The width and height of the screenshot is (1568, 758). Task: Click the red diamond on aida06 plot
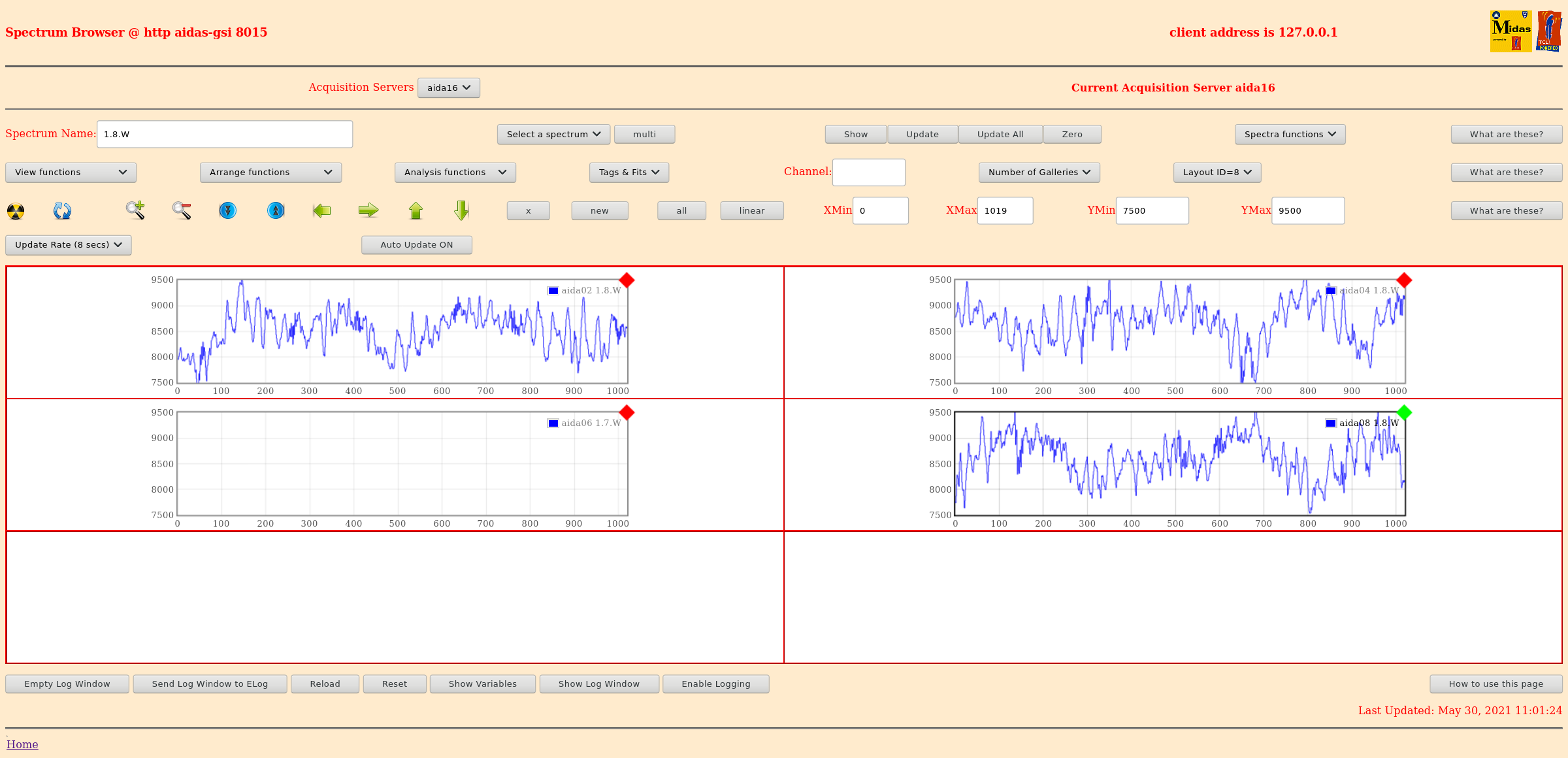627,413
